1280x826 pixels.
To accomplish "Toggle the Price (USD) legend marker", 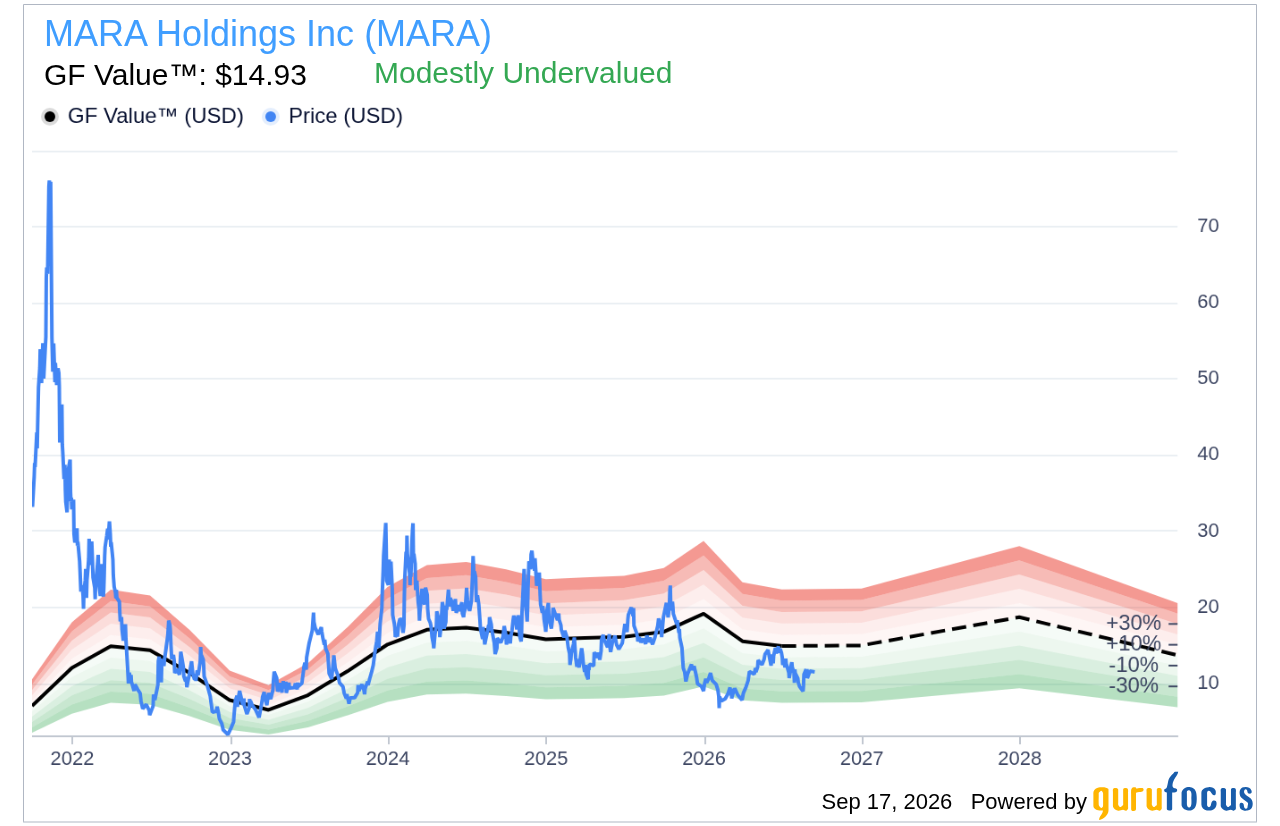I will (x=333, y=116).
